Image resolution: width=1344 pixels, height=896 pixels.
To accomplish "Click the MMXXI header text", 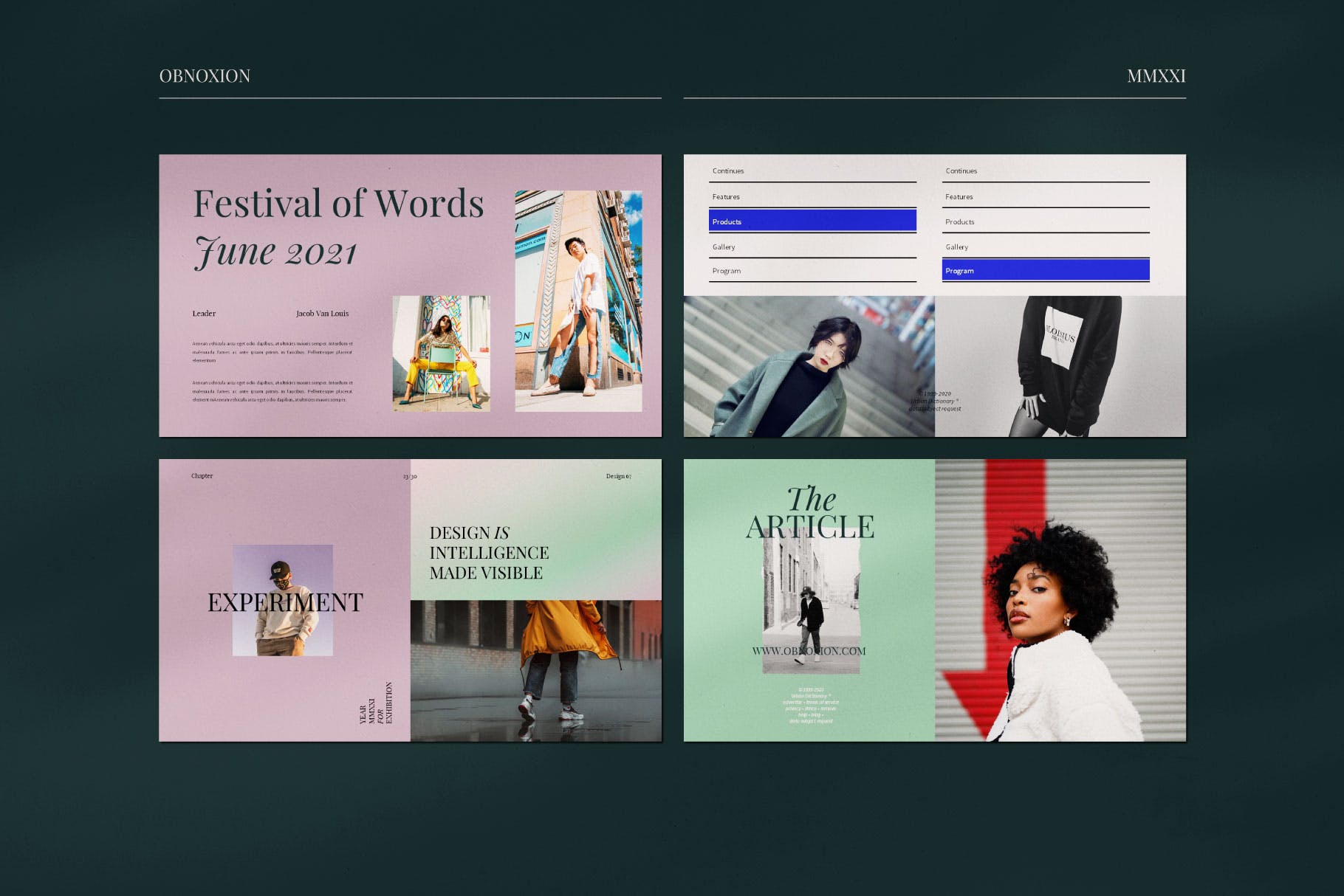I will (x=1156, y=76).
